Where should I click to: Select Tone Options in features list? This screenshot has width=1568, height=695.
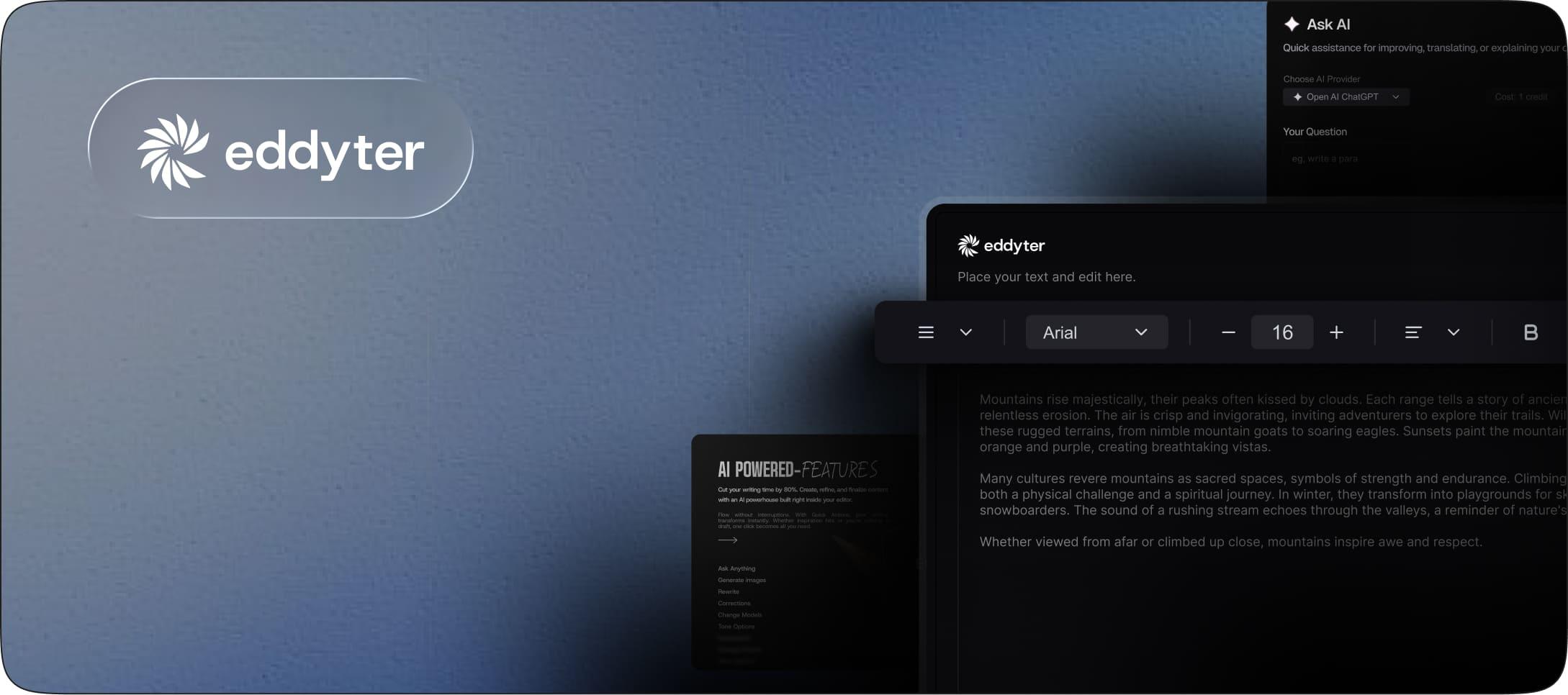click(736, 626)
